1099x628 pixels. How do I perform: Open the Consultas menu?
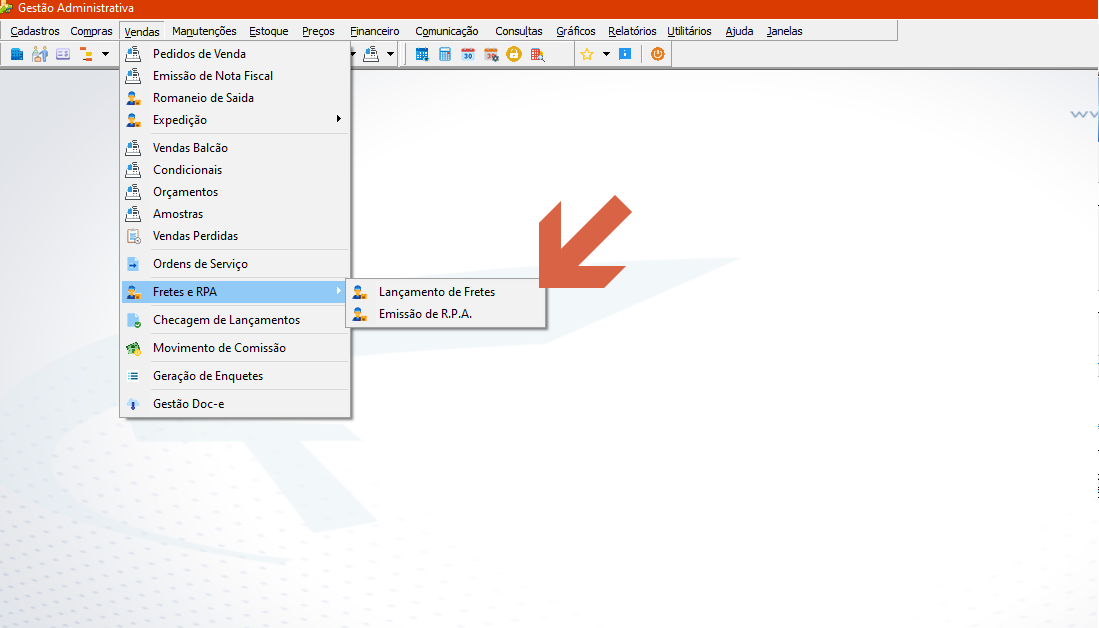(519, 31)
